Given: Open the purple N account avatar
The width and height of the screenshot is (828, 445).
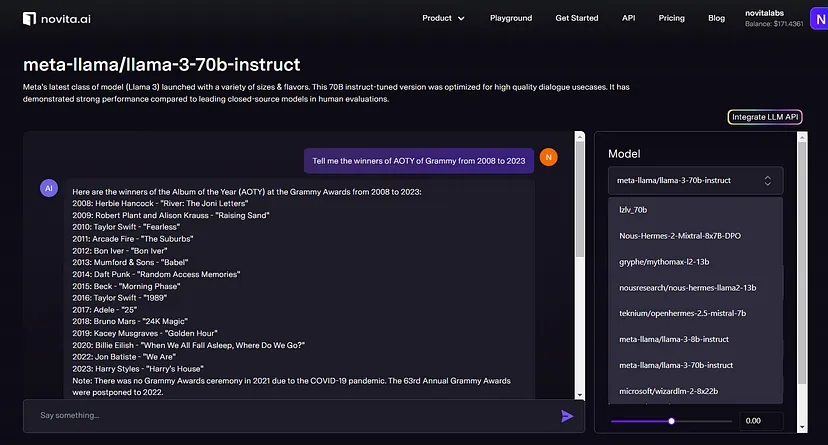Looking at the screenshot, I should (820, 20).
